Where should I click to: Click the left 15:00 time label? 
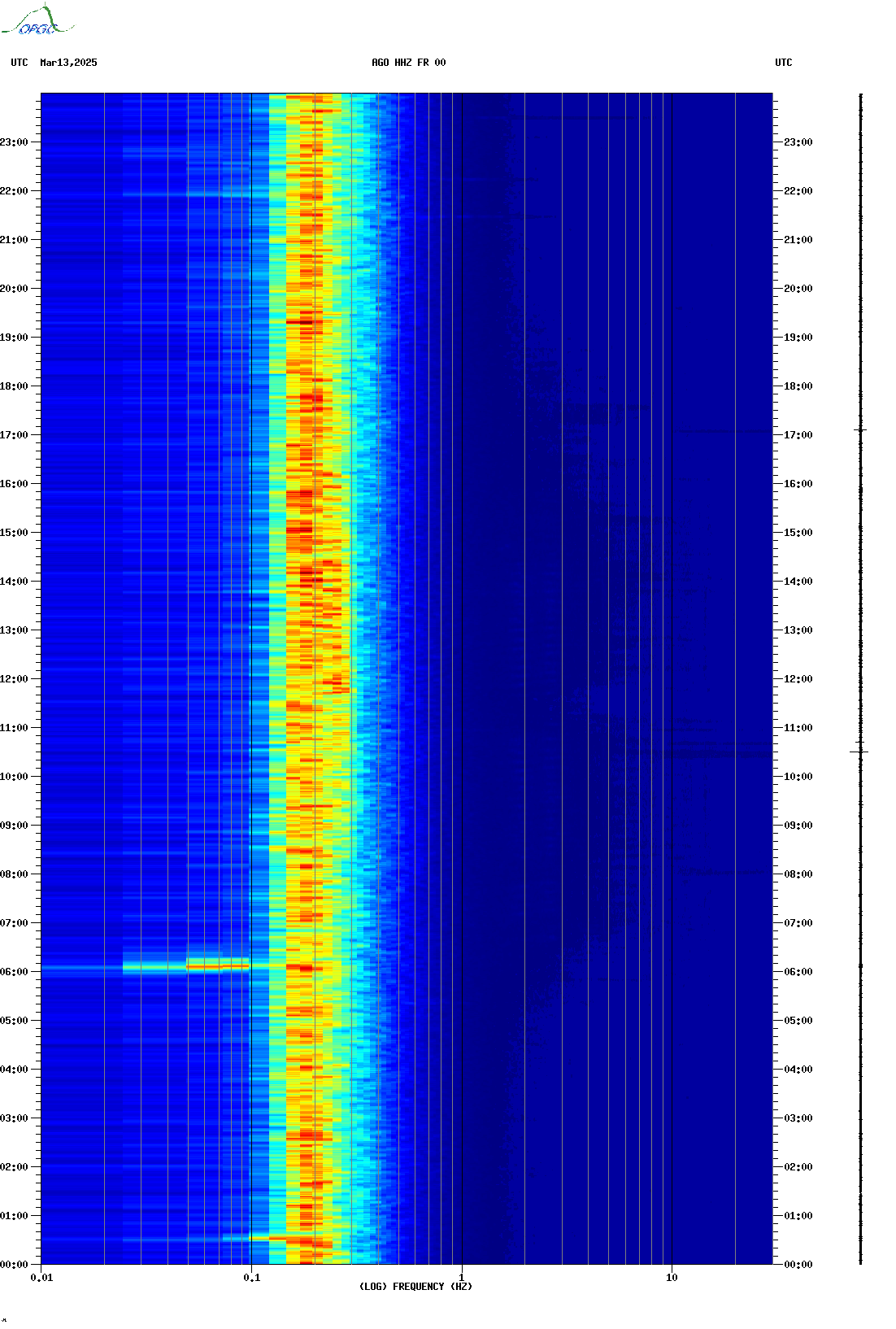14,533
